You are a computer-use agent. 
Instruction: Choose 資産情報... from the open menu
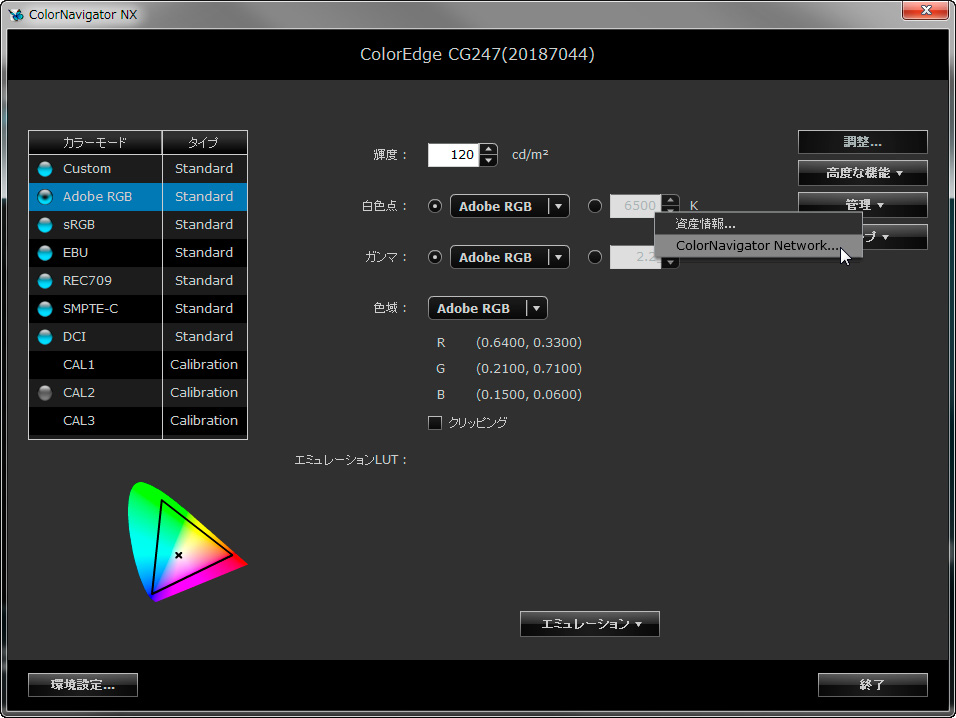(x=758, y=224)
